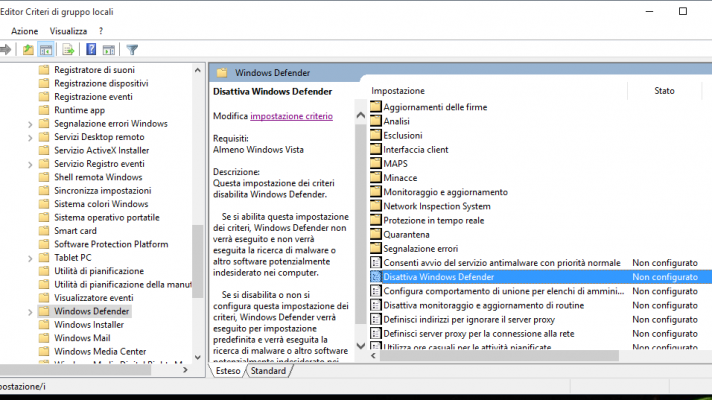The height and width of the screenshot is (400, 712).
Task: Click description pane scroll down arrow
Action: 361,346
